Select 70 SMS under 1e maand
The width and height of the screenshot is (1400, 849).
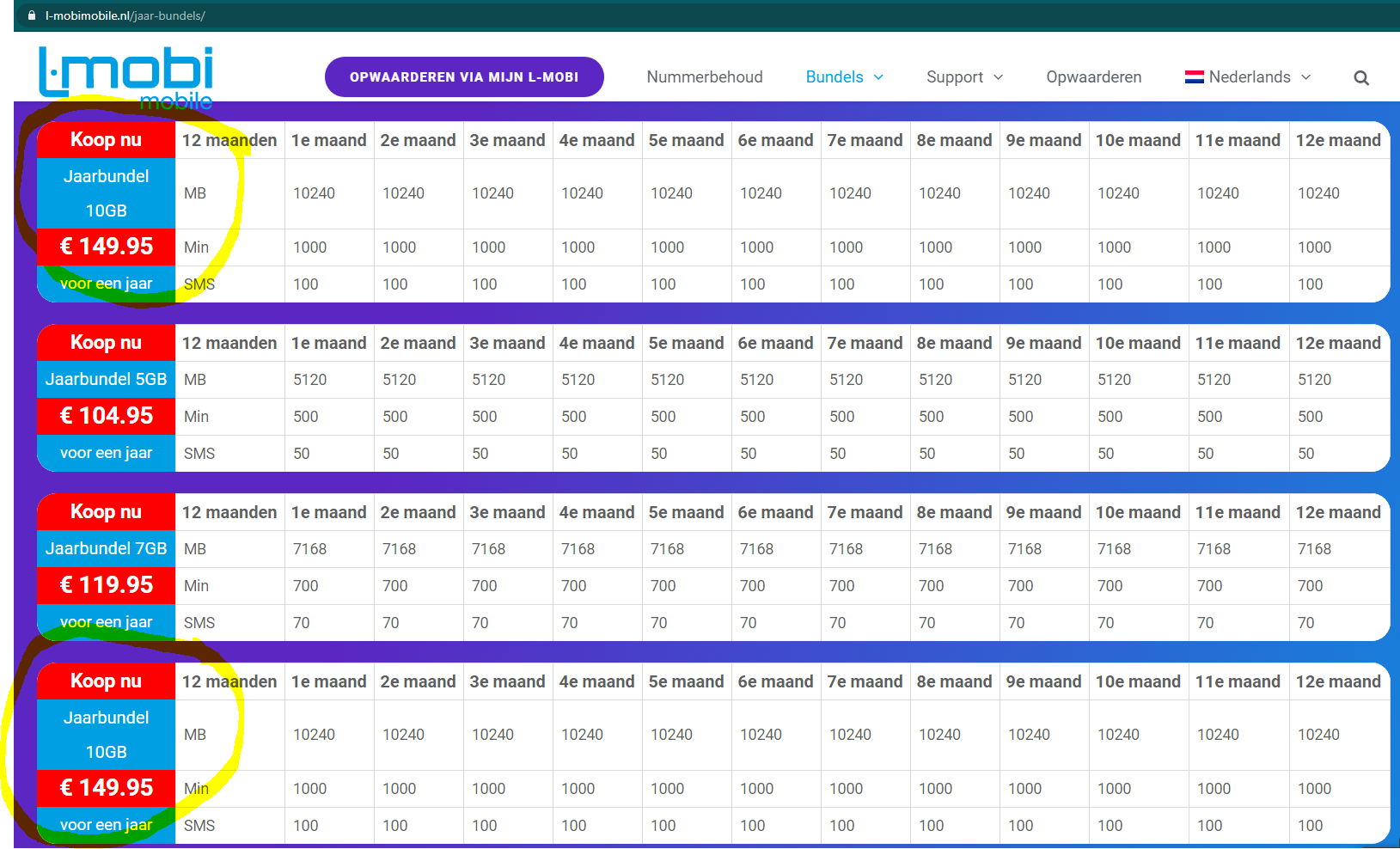pos(302,623)
